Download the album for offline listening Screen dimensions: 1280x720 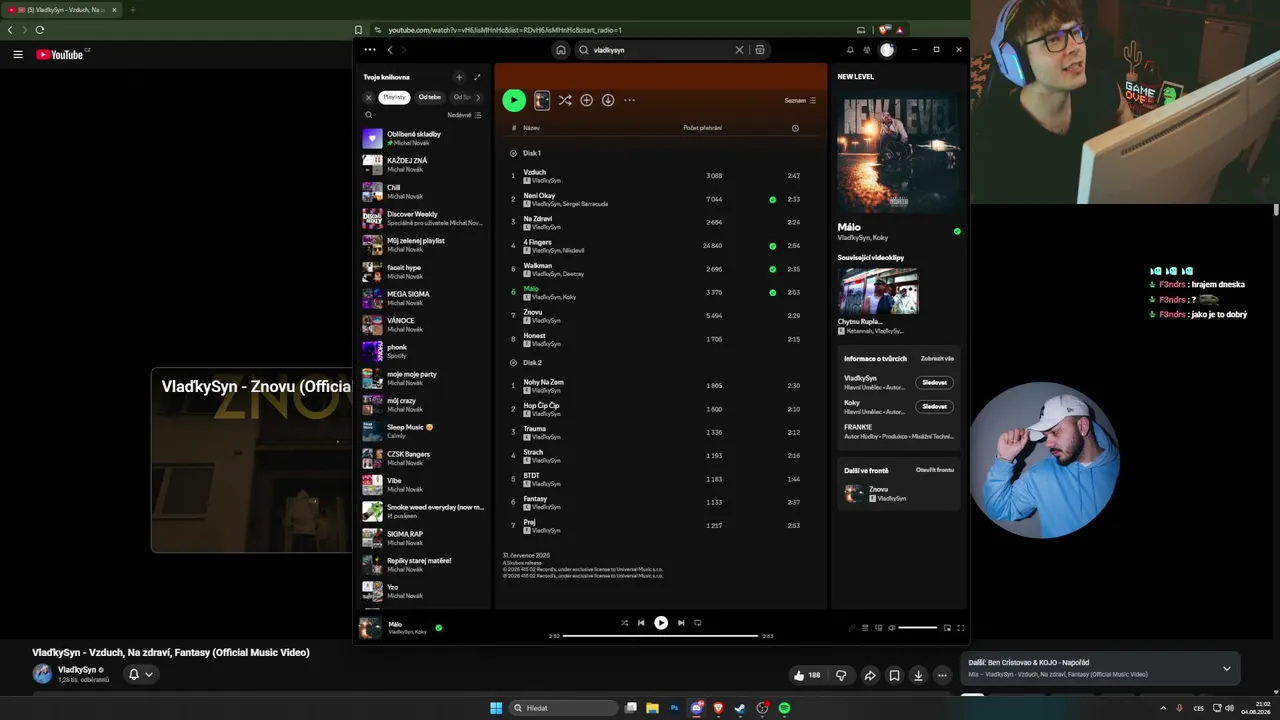click(608, 100)
